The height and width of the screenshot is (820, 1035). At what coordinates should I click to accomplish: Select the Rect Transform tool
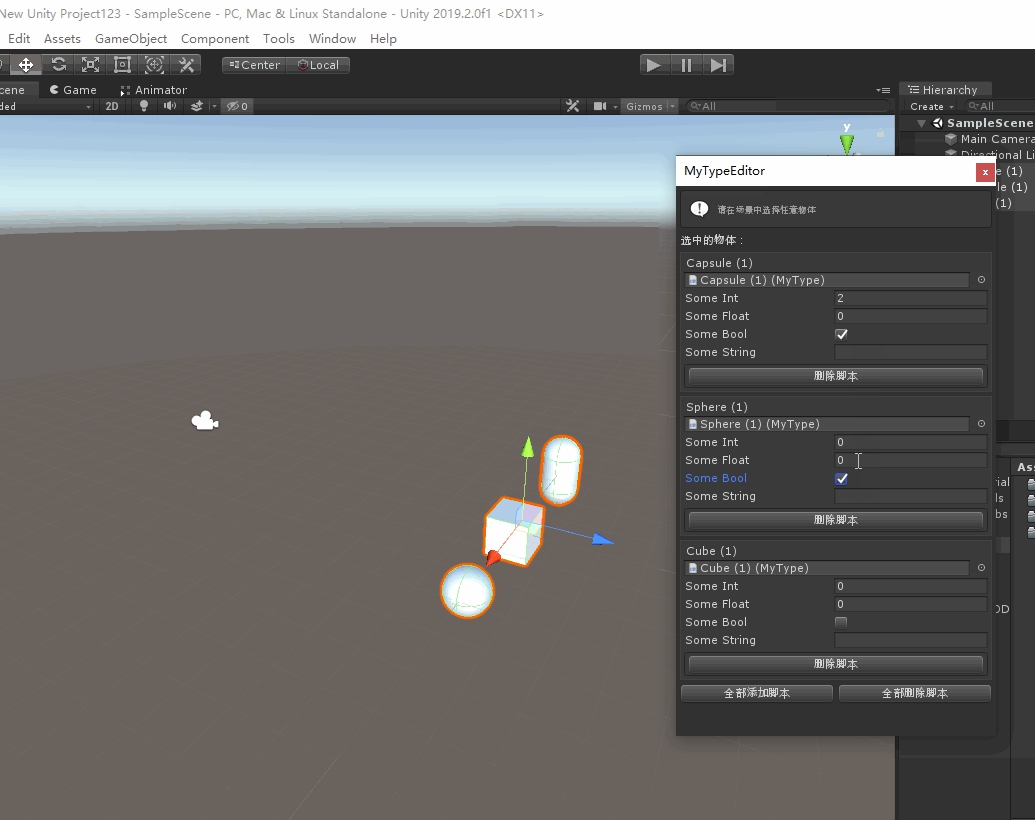[122, 65]
